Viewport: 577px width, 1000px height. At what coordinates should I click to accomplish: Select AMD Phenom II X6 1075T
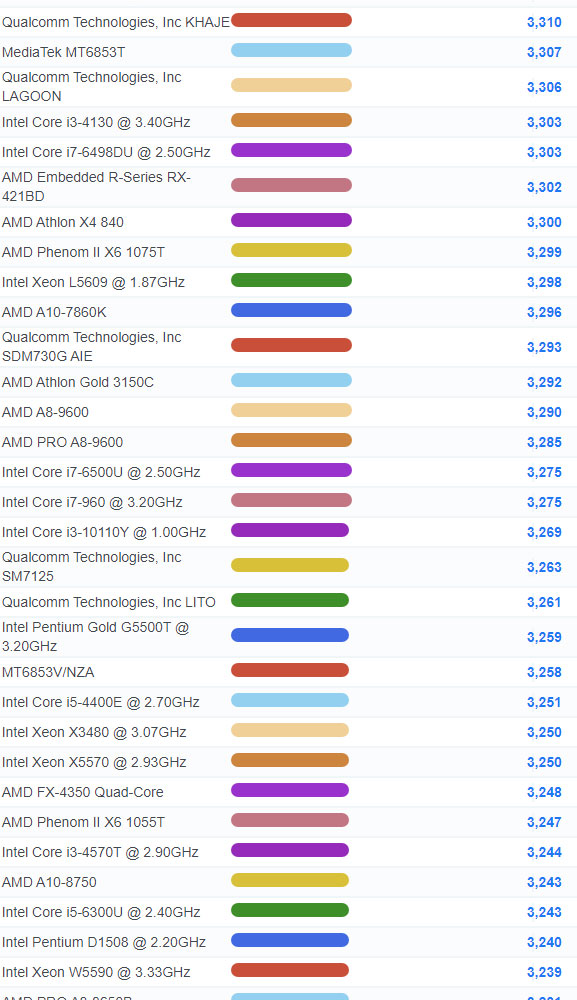84,253
